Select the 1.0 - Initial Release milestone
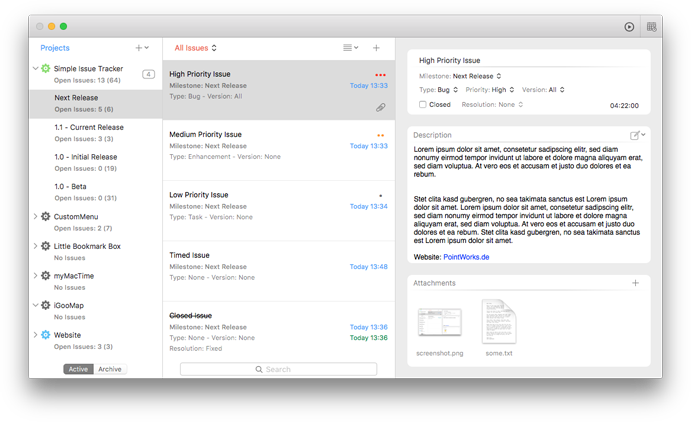 tap(96, 162)
